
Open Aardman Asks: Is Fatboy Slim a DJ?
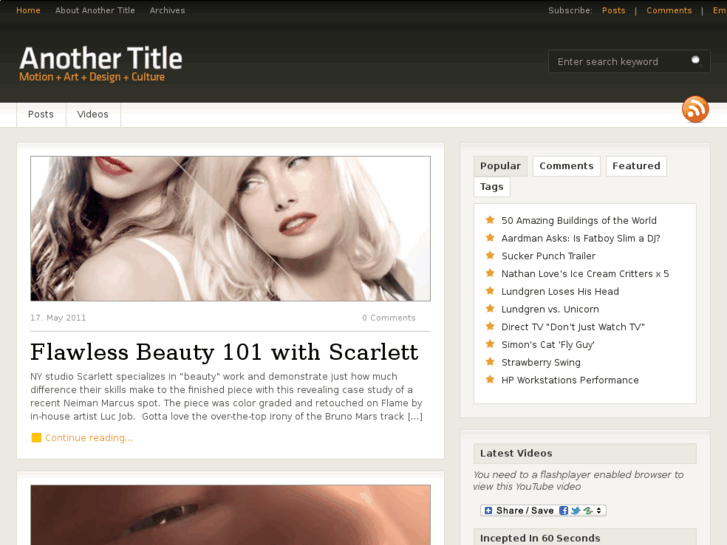[580, 238]
